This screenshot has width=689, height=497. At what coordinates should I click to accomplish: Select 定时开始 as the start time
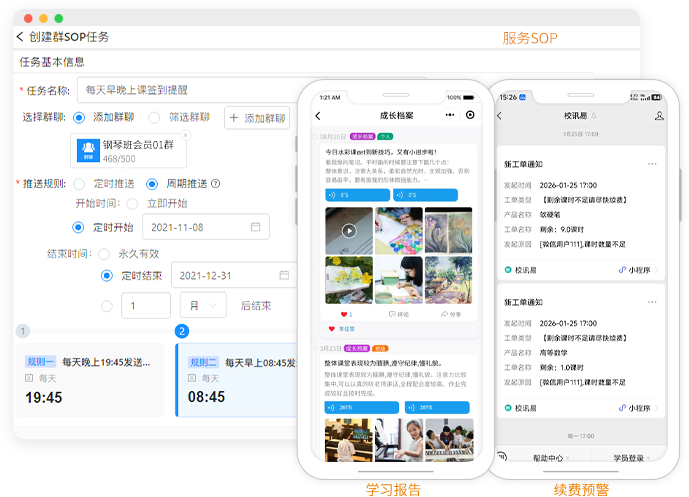[x=78, y=227]
